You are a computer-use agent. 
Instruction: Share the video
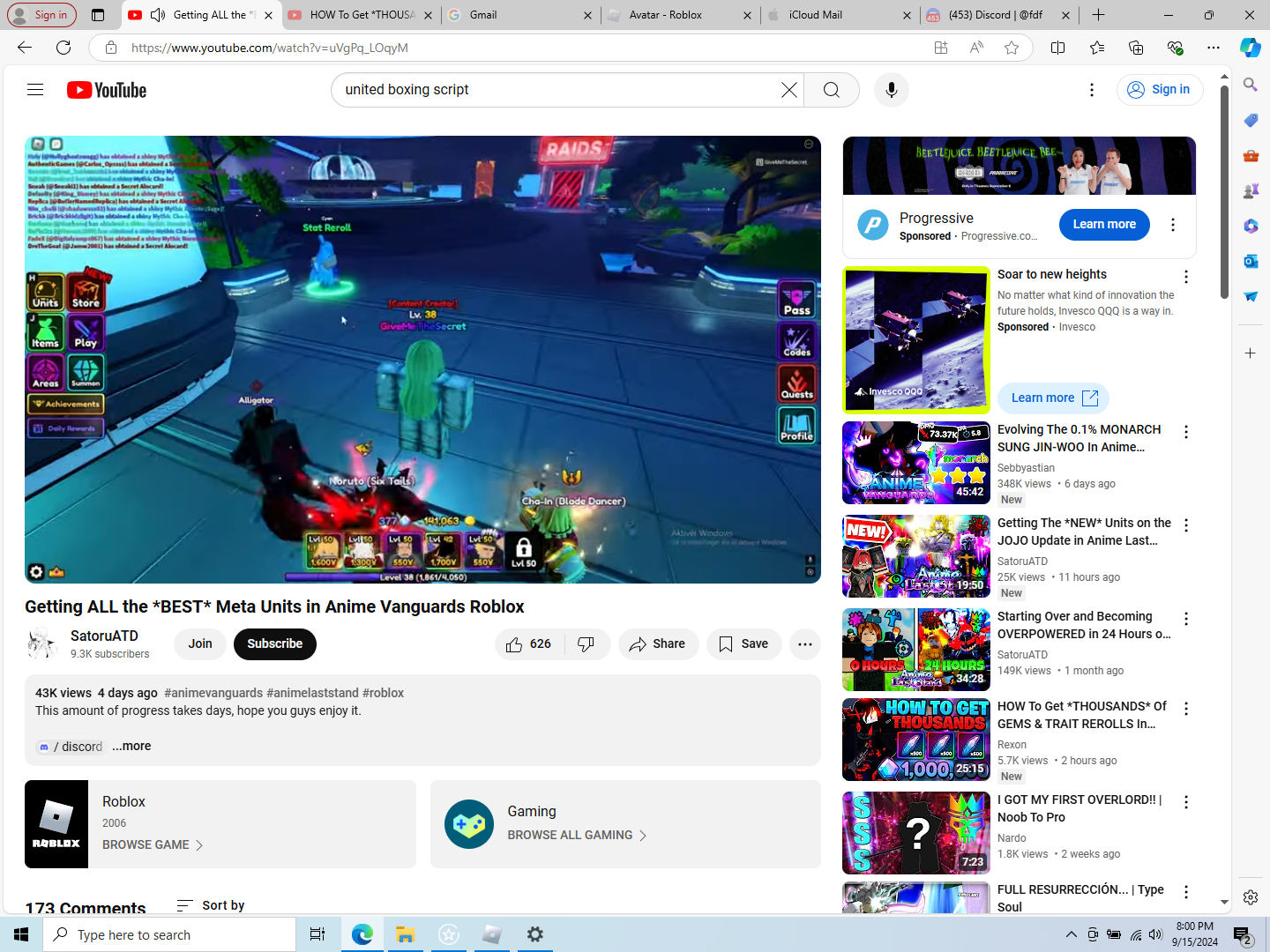(657, 644)
